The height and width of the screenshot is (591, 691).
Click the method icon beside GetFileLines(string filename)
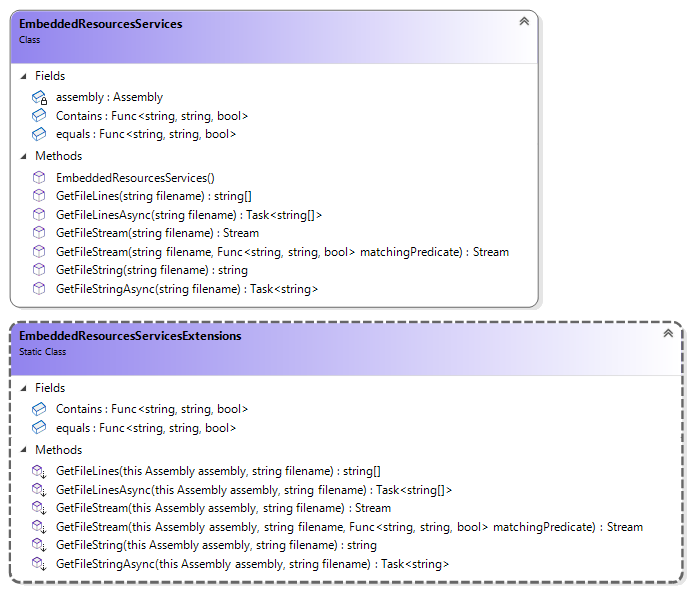click(39, 196)
